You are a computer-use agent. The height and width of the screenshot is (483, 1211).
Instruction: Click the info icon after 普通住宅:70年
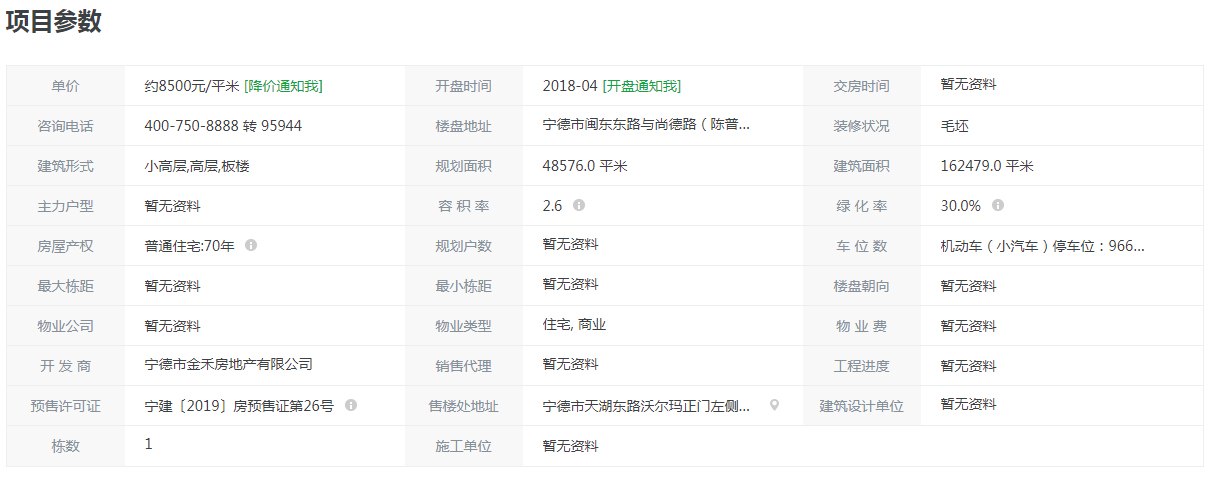251,245
